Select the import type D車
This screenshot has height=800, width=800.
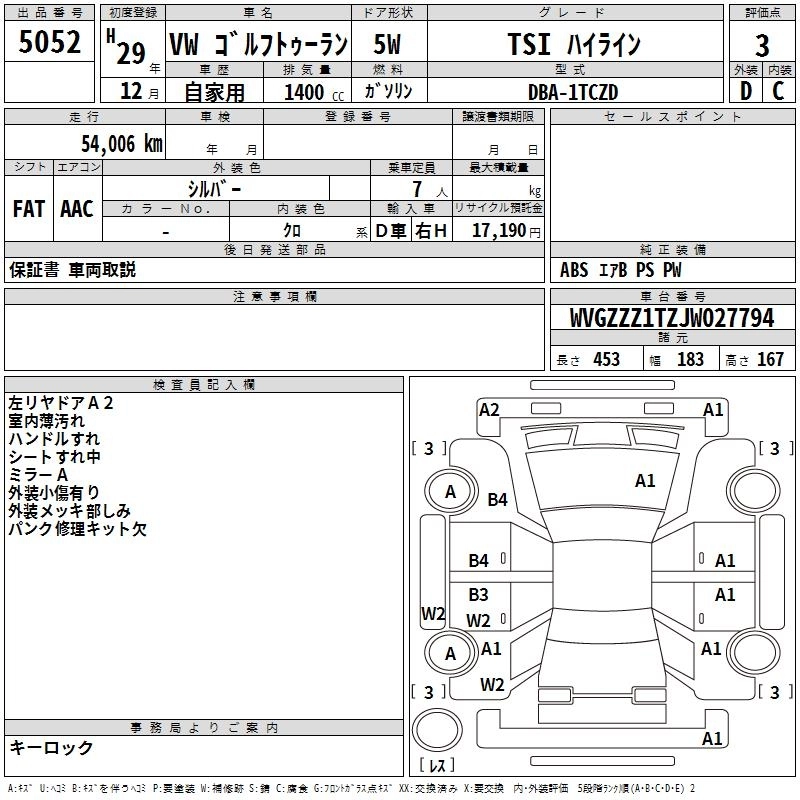pyautogui.click(x=391, y=231)
